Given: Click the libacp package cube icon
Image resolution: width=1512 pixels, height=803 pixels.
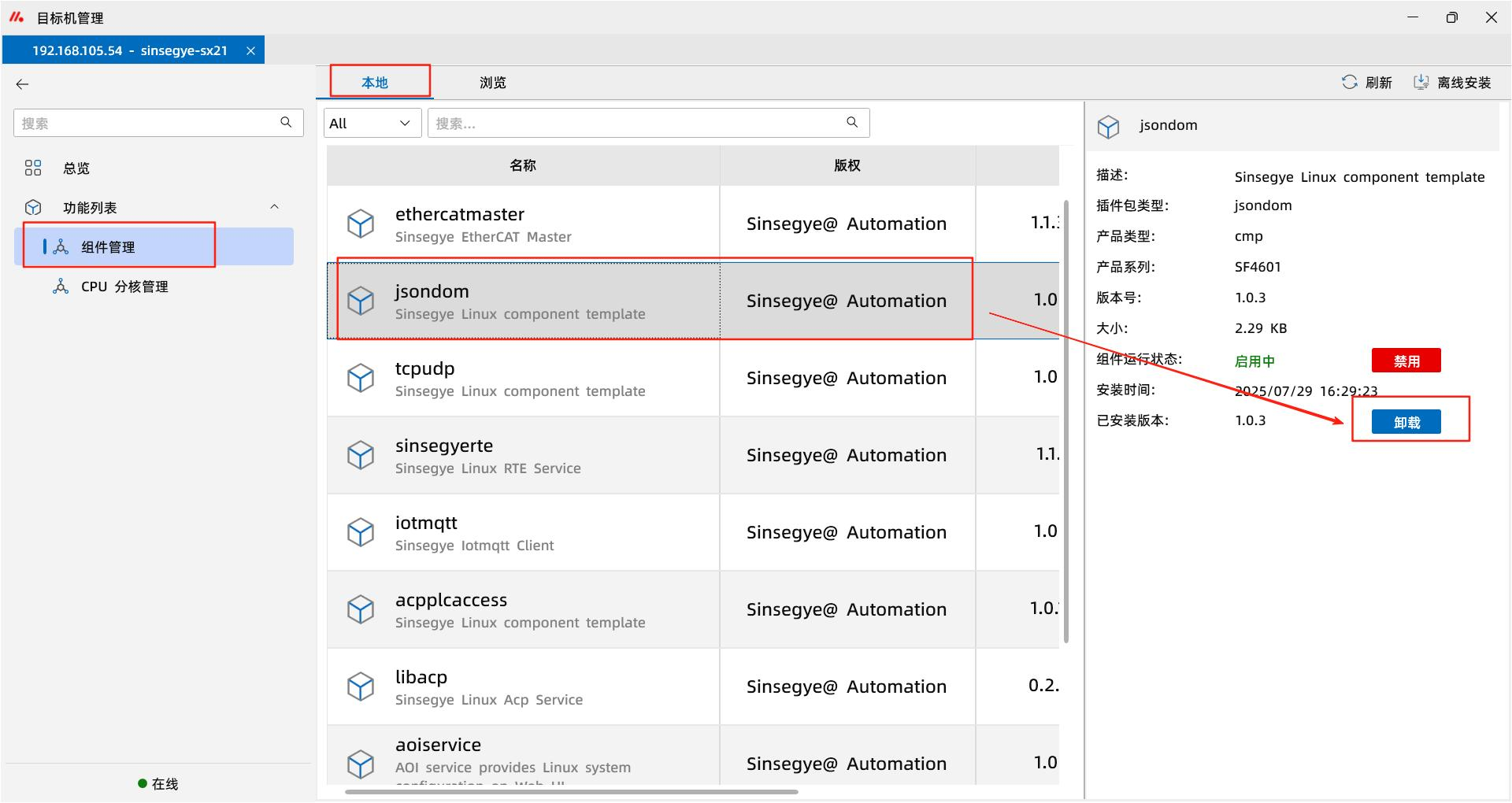Looking at the screenshot, I should [361, 687].
